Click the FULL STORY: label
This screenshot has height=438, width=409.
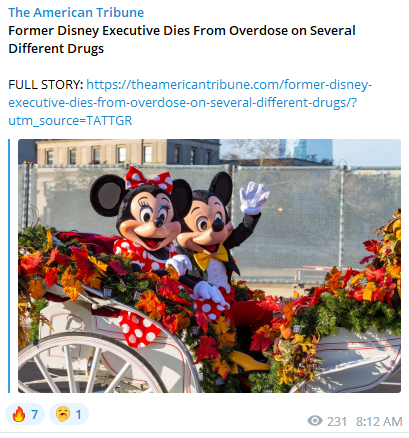(46, 85)
